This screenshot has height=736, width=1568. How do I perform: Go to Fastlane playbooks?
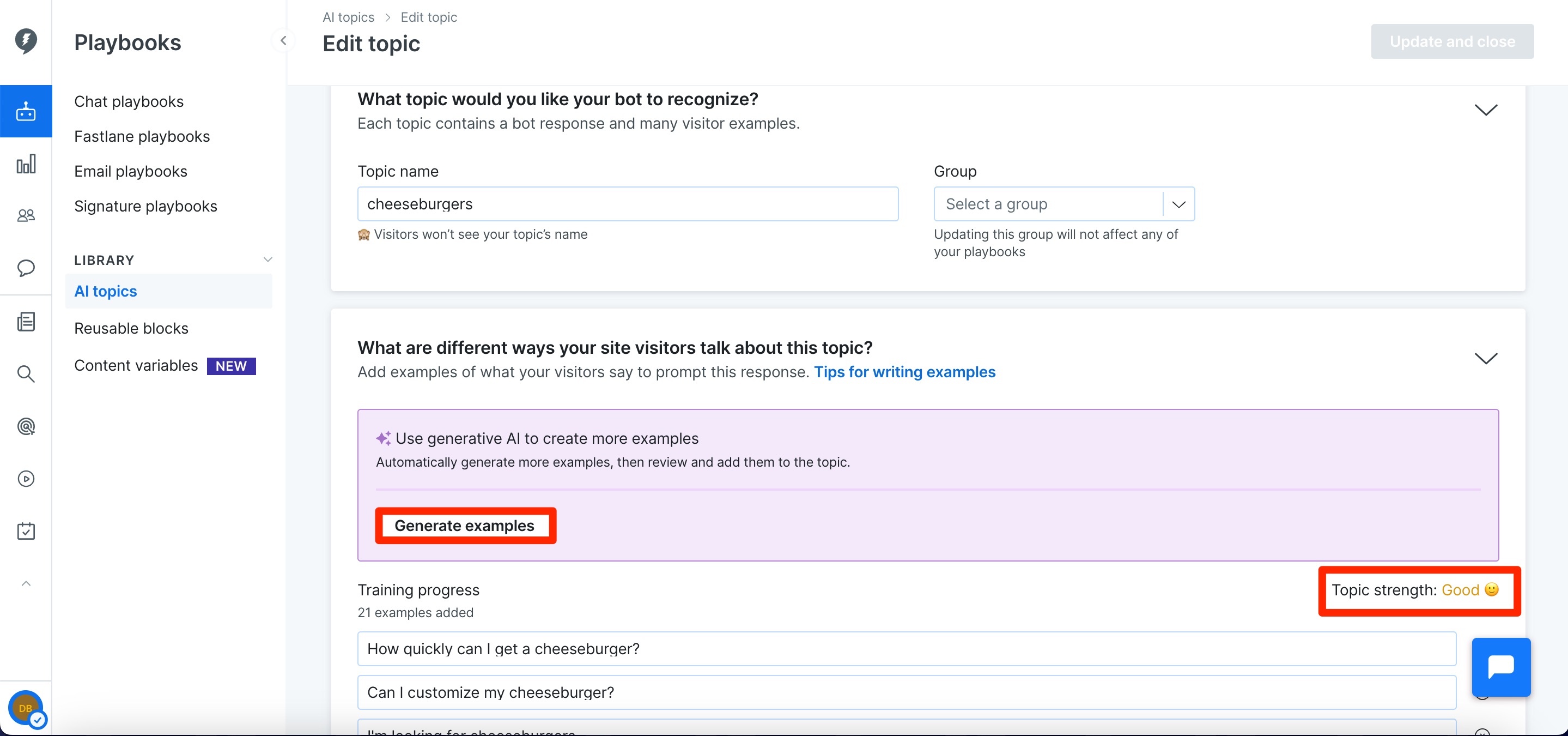point(142,136)
